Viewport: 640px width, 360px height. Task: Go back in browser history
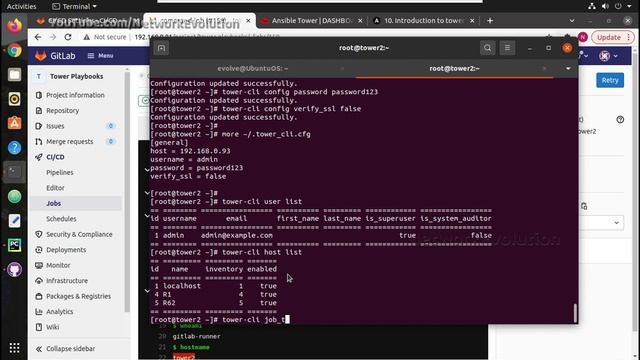point(38,37)
